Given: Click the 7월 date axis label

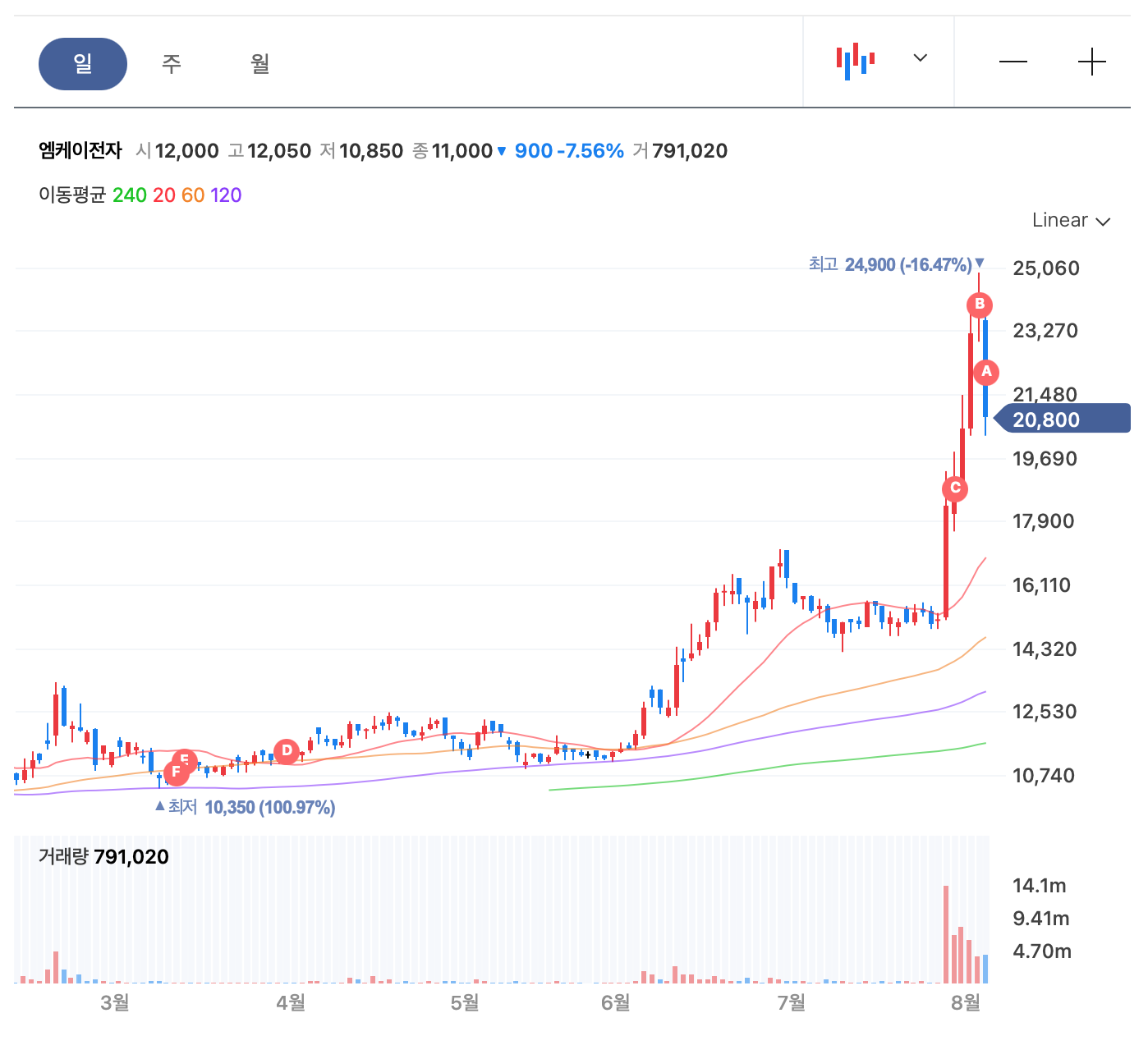Looking at the screenshot, I should (x=792, y=1002).
